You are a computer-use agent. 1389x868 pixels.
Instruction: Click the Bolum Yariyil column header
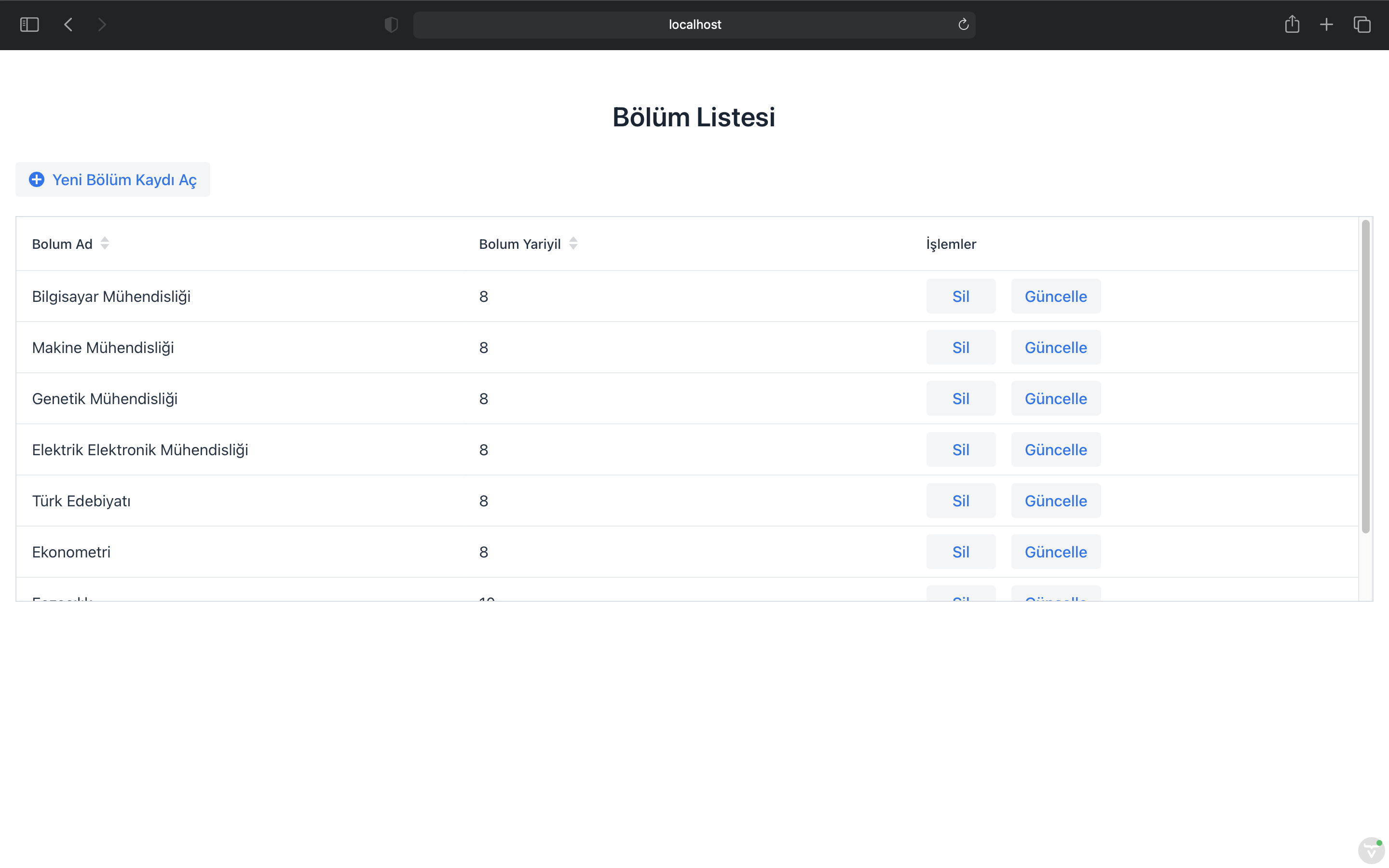click(x=519, y=244)
